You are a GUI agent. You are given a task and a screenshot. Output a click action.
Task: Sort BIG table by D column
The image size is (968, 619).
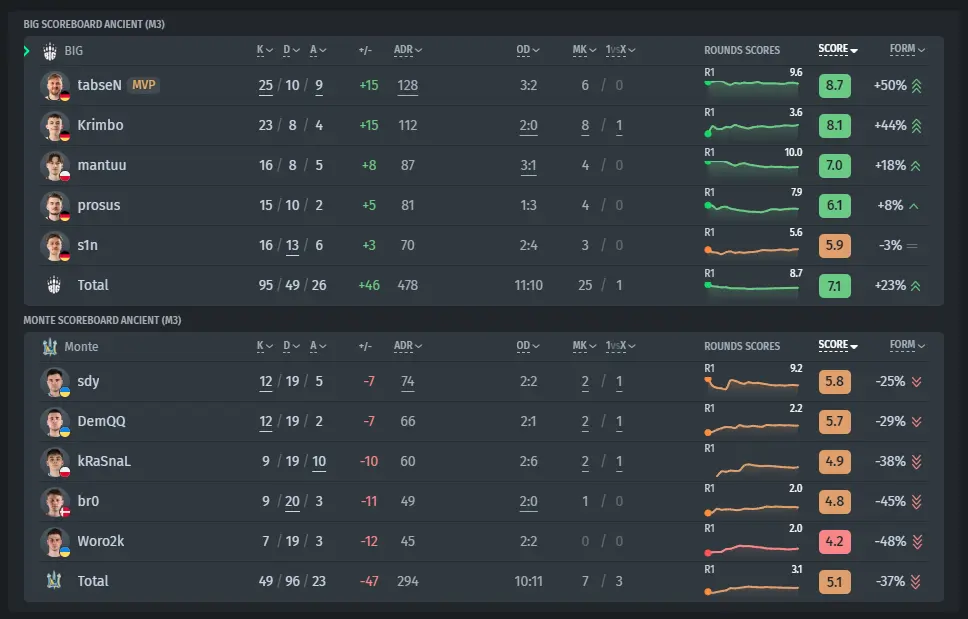(291, 50)
